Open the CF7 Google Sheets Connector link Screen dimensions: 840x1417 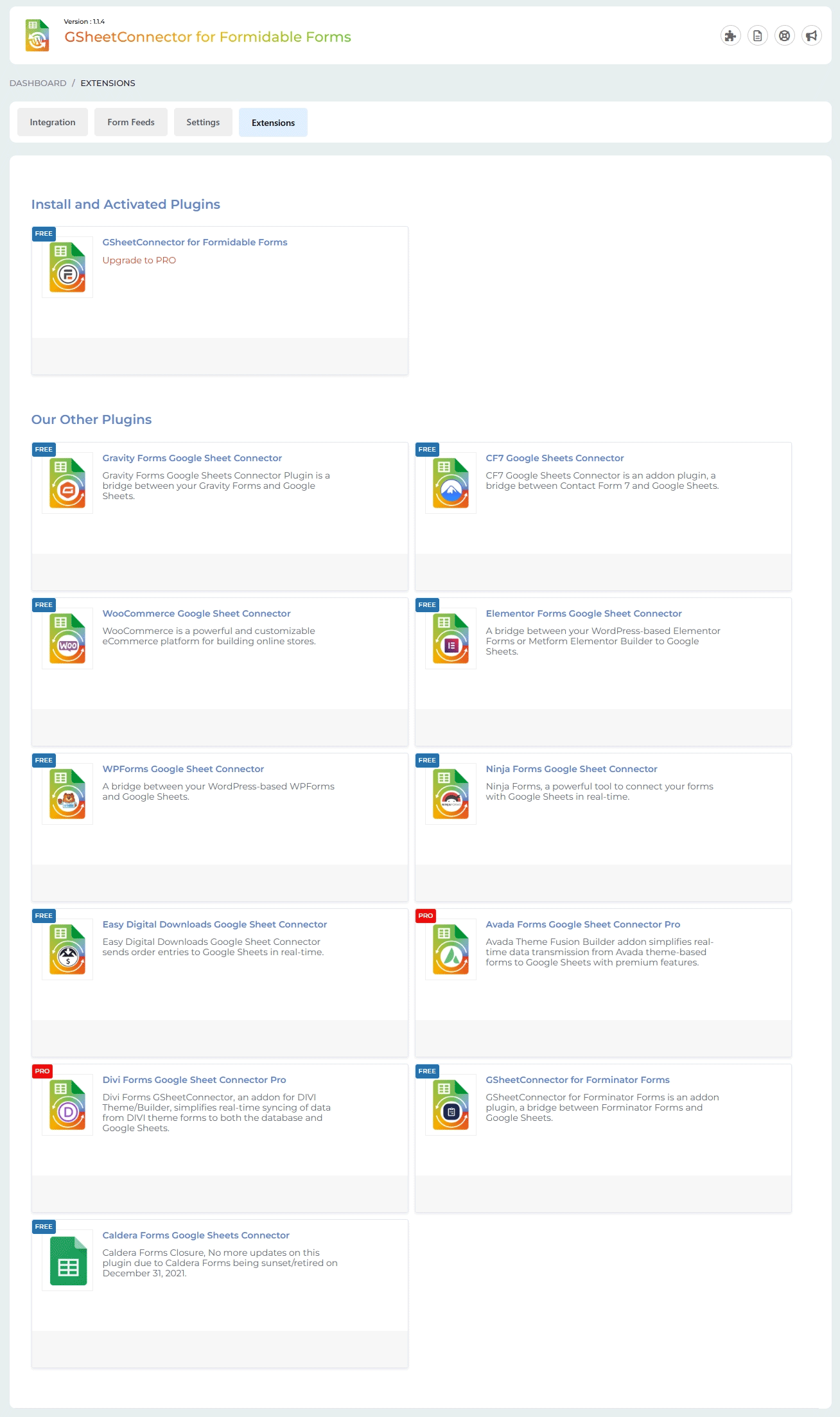[x=555, y=458]
